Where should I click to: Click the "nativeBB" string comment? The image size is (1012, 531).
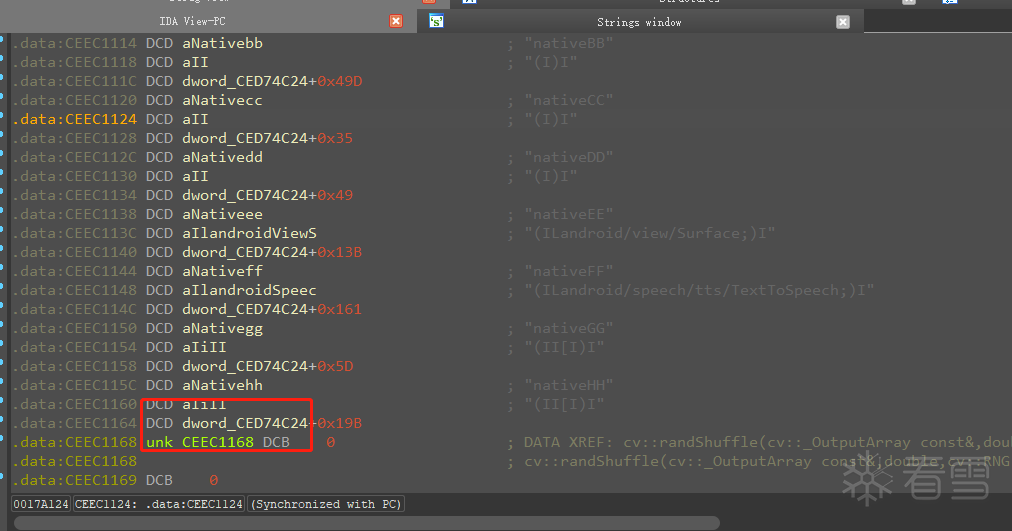coord(569,43)
